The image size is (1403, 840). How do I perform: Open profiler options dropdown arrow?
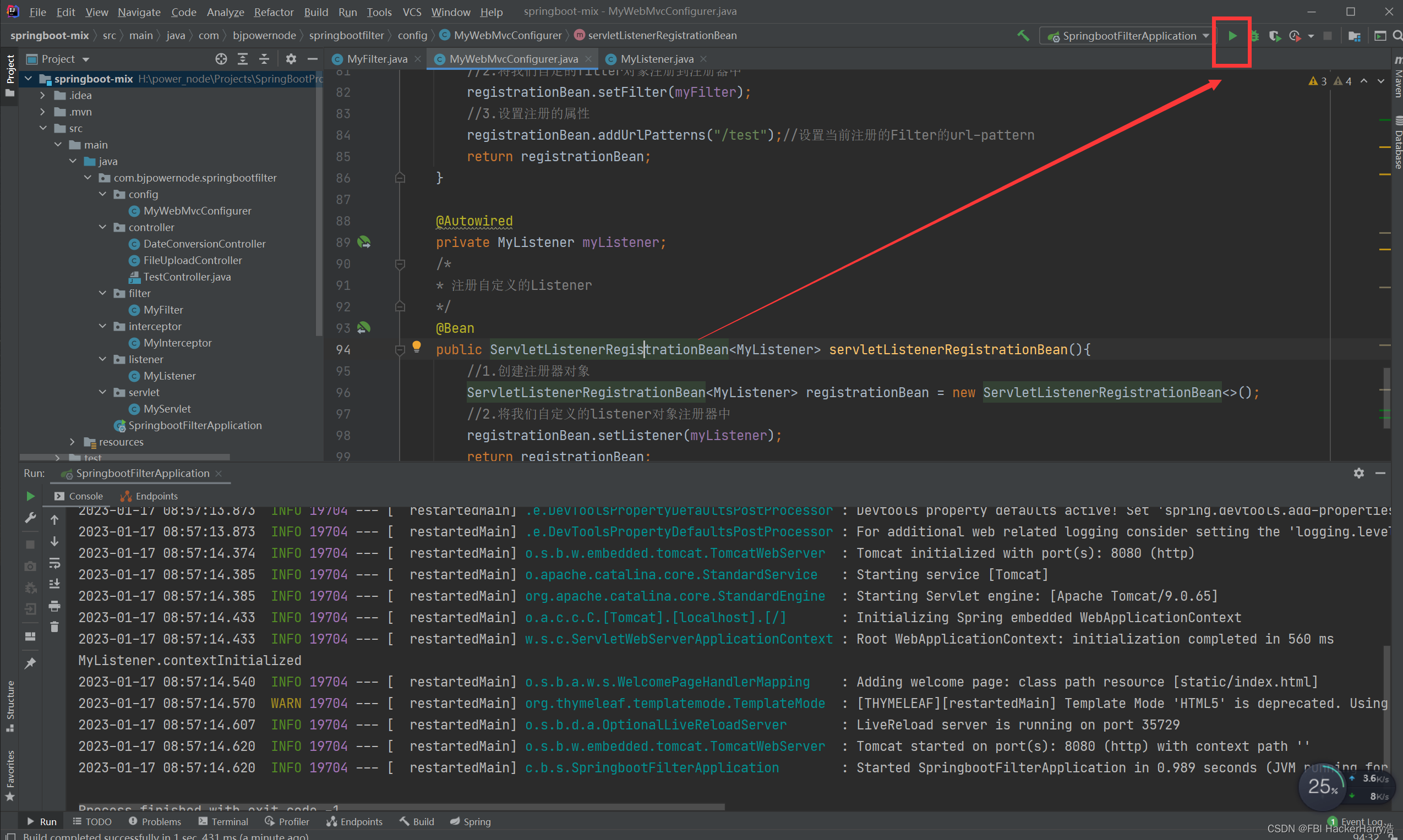coord(1310,36)
